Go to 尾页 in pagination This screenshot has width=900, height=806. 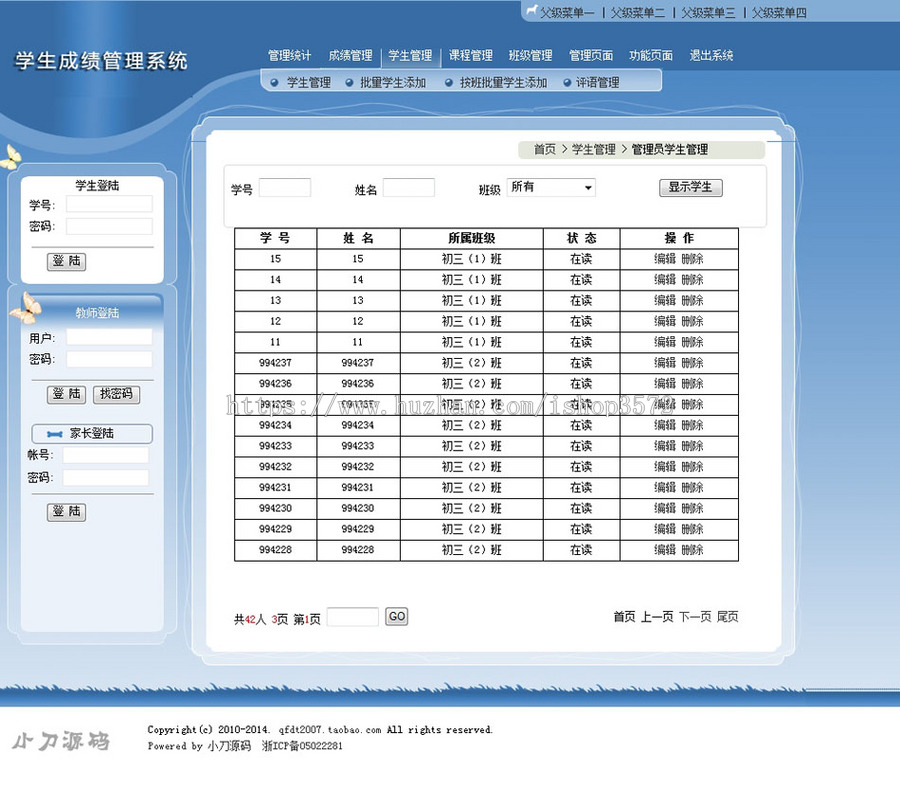click(727, 617)
